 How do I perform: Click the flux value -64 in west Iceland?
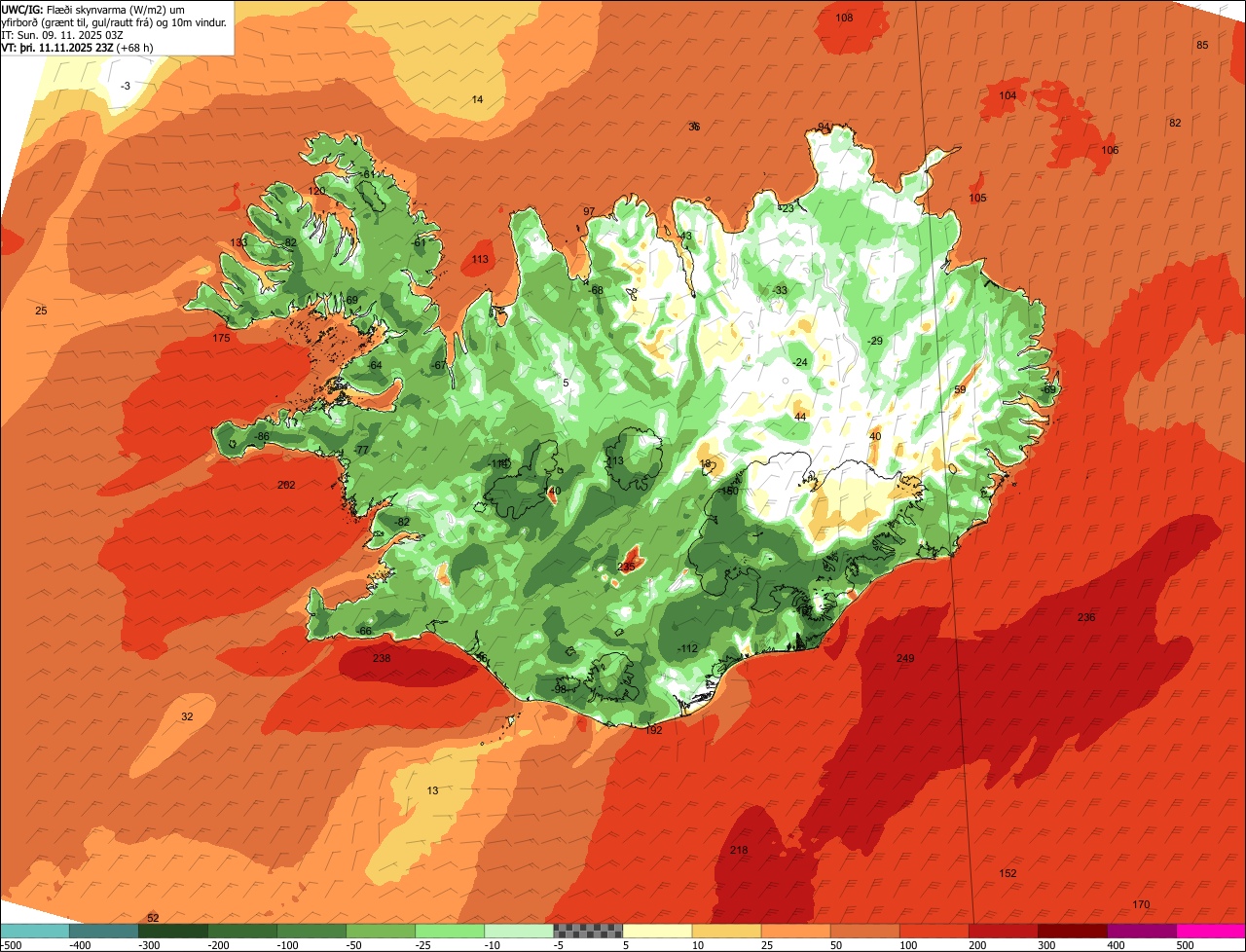coord(374,365)
